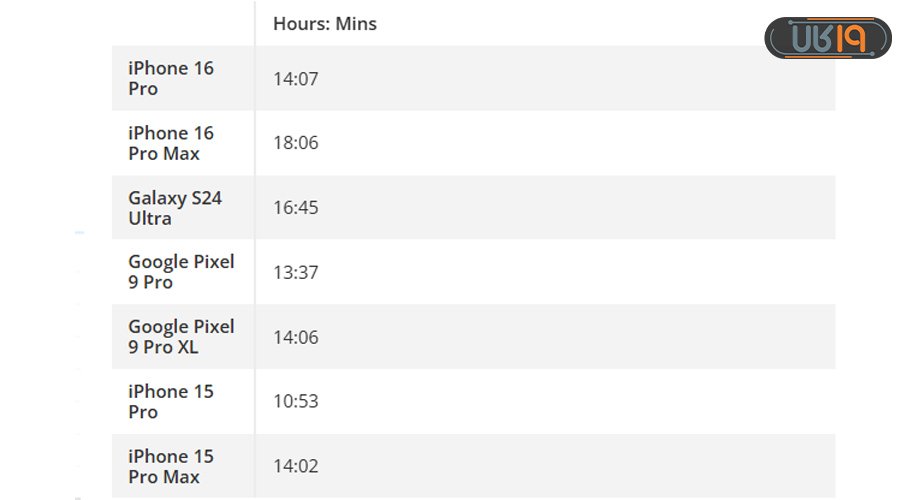
Task: Click the orange logo badge in corner
Action: point(828,38)
